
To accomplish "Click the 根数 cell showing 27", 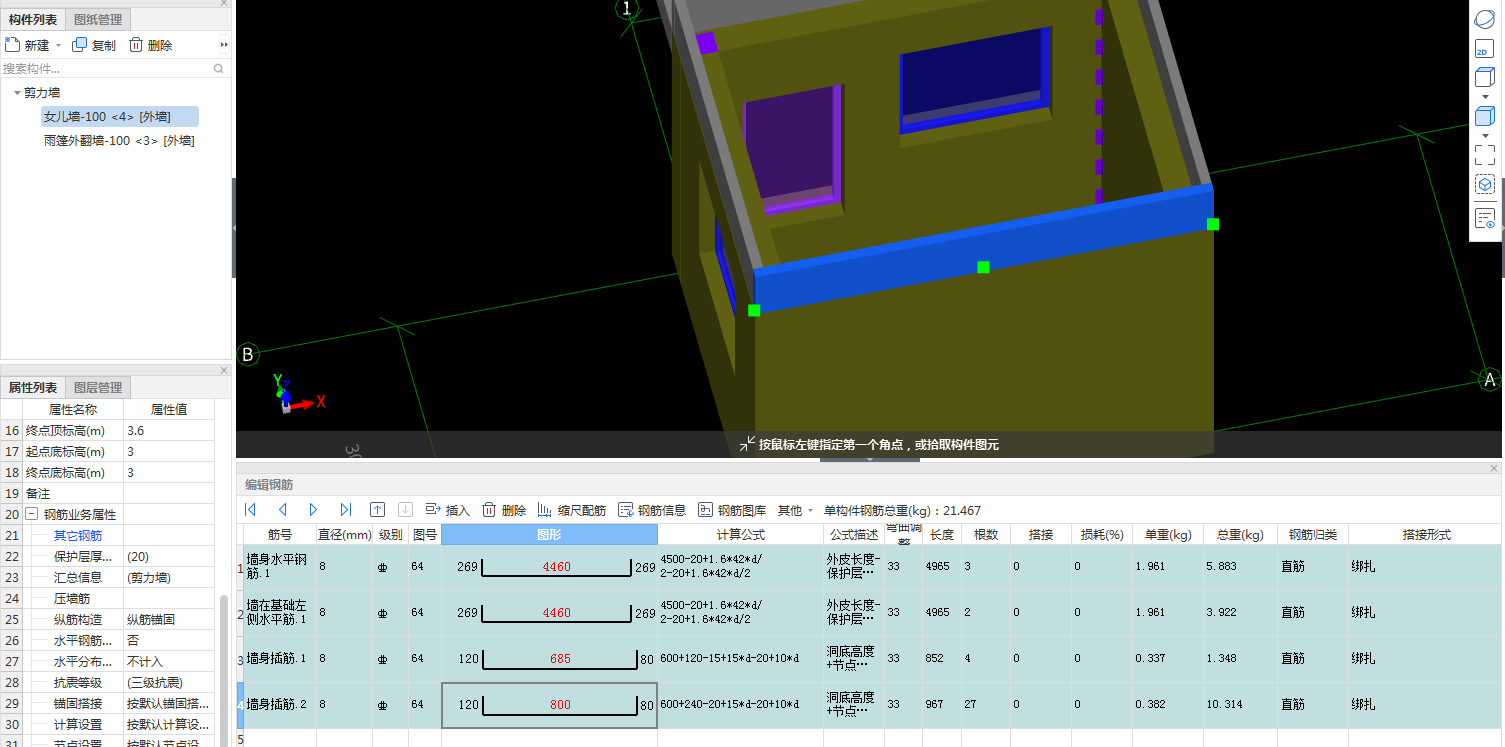I will (x=985, y=704).
